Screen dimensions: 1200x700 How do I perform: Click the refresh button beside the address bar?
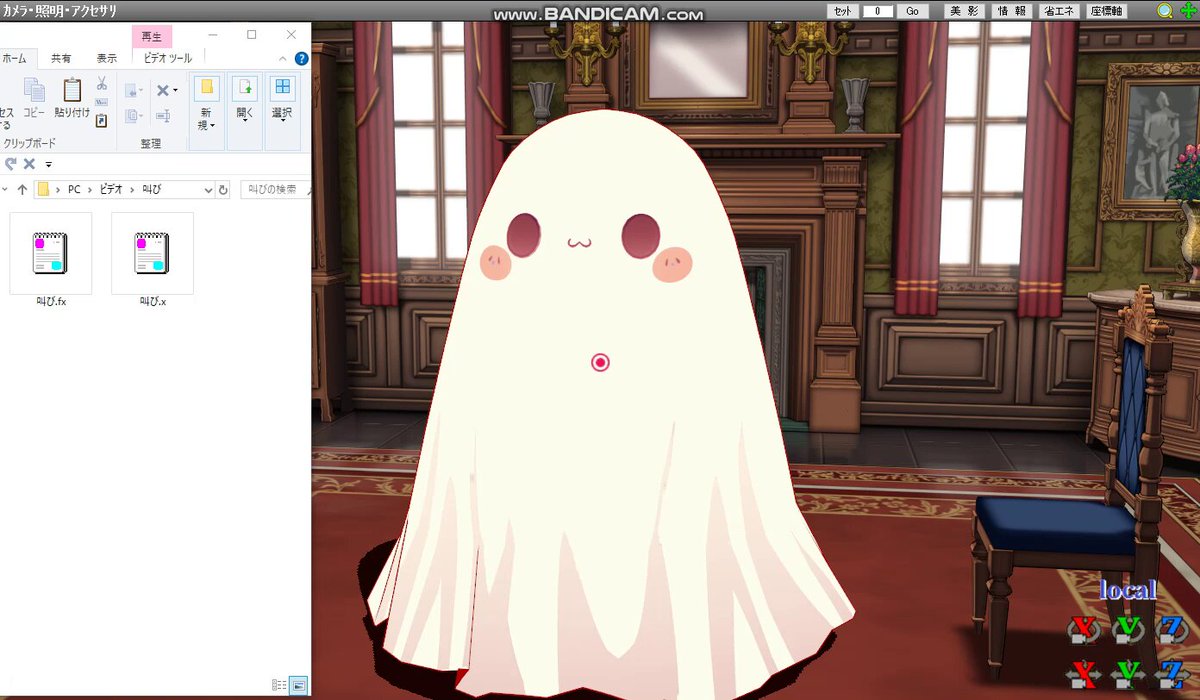click(x=223, y=189)
